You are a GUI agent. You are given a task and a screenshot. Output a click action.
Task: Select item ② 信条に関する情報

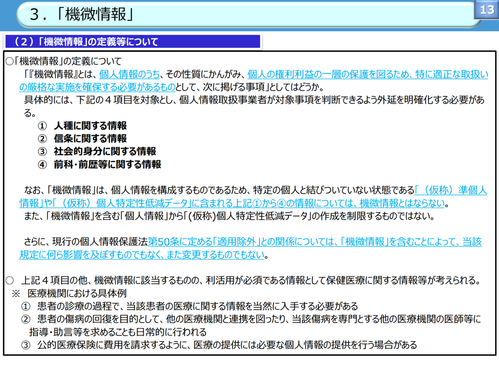coord(82,138)
